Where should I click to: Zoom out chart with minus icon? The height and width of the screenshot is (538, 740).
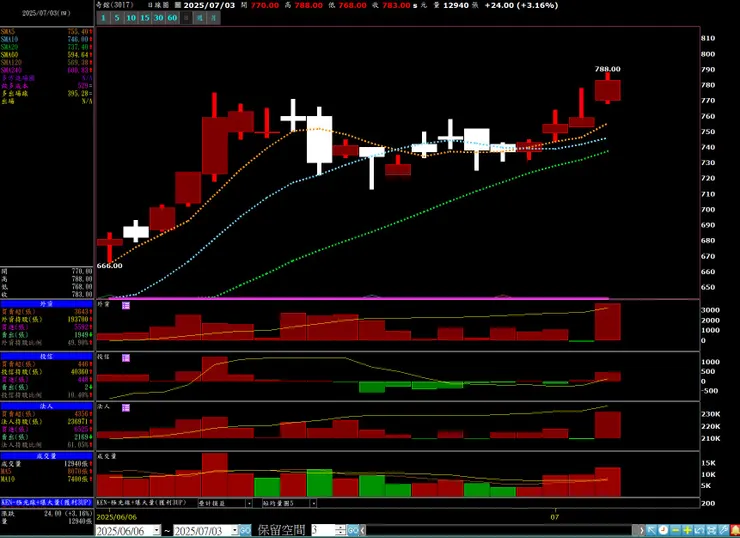676,530
